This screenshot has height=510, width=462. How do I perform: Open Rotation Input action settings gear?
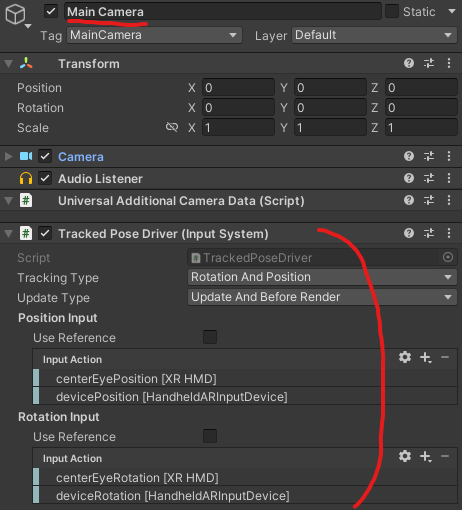click(x=405, y=456)
